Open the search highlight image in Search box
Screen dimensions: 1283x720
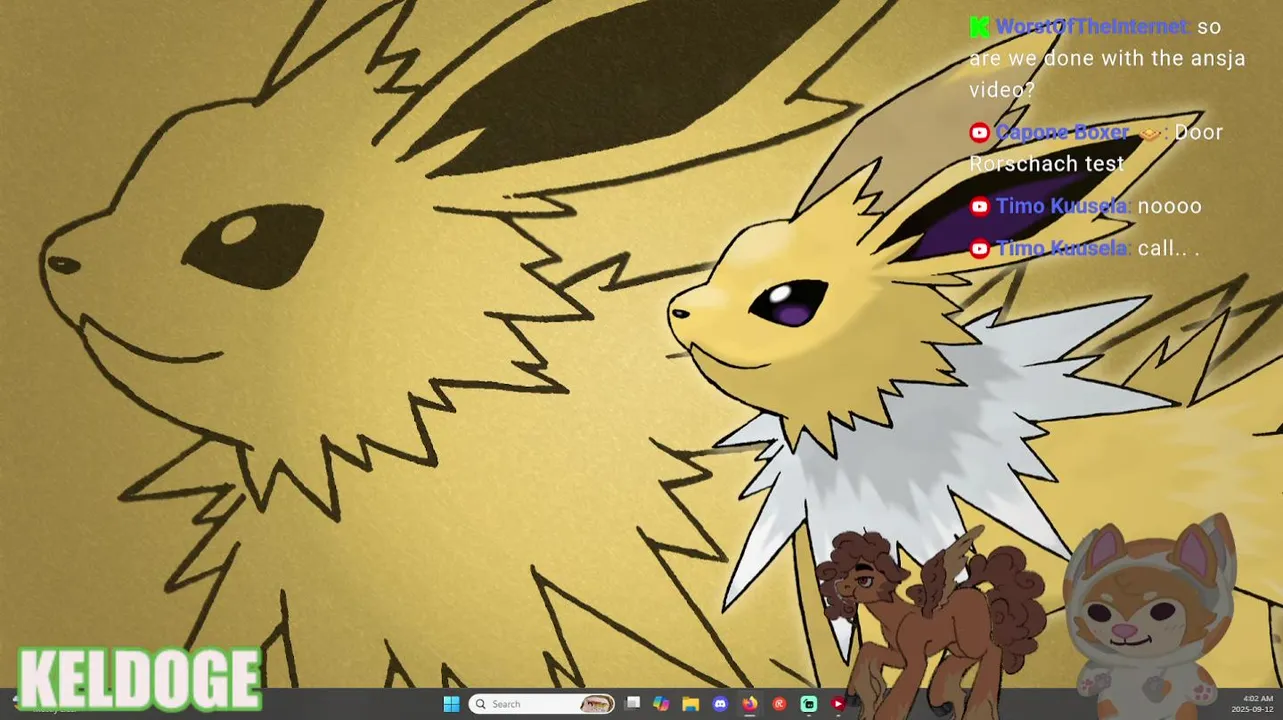(x=596, y=704)
